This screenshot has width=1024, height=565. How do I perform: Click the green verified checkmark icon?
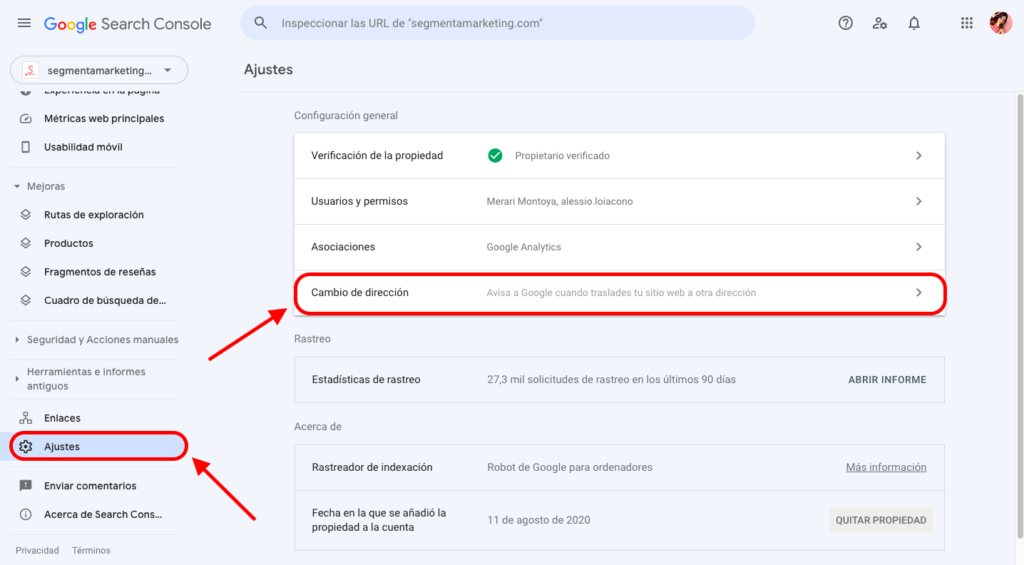495,155
